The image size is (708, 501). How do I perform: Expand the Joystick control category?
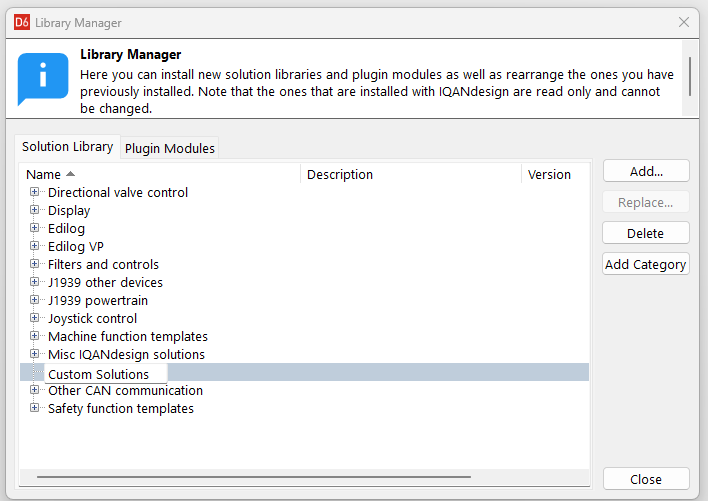34,318
